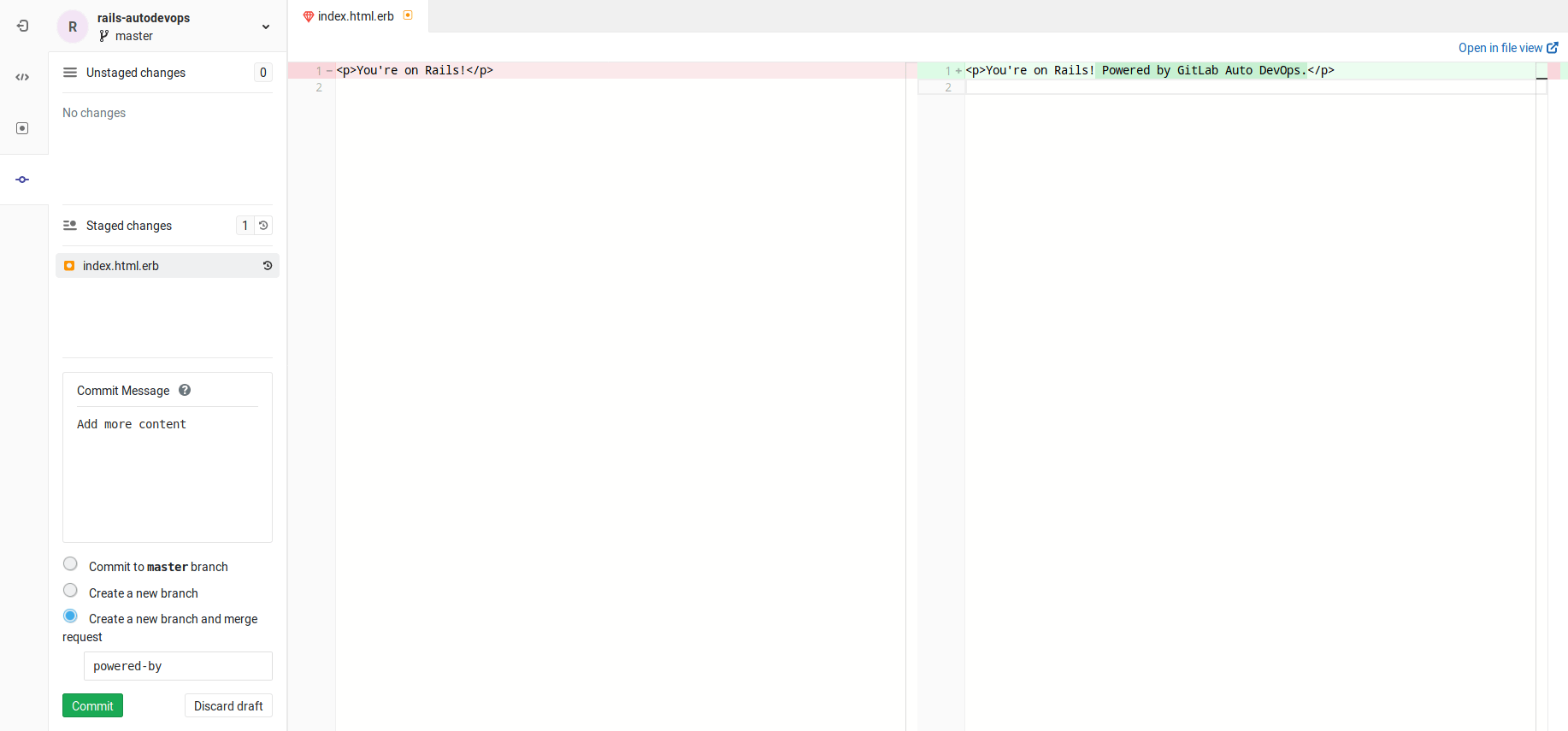The height and width of the screenshot is (731, 1568).
Task: Unstage index.html.erb using its row icon
Action: click(x=268, y=266)
